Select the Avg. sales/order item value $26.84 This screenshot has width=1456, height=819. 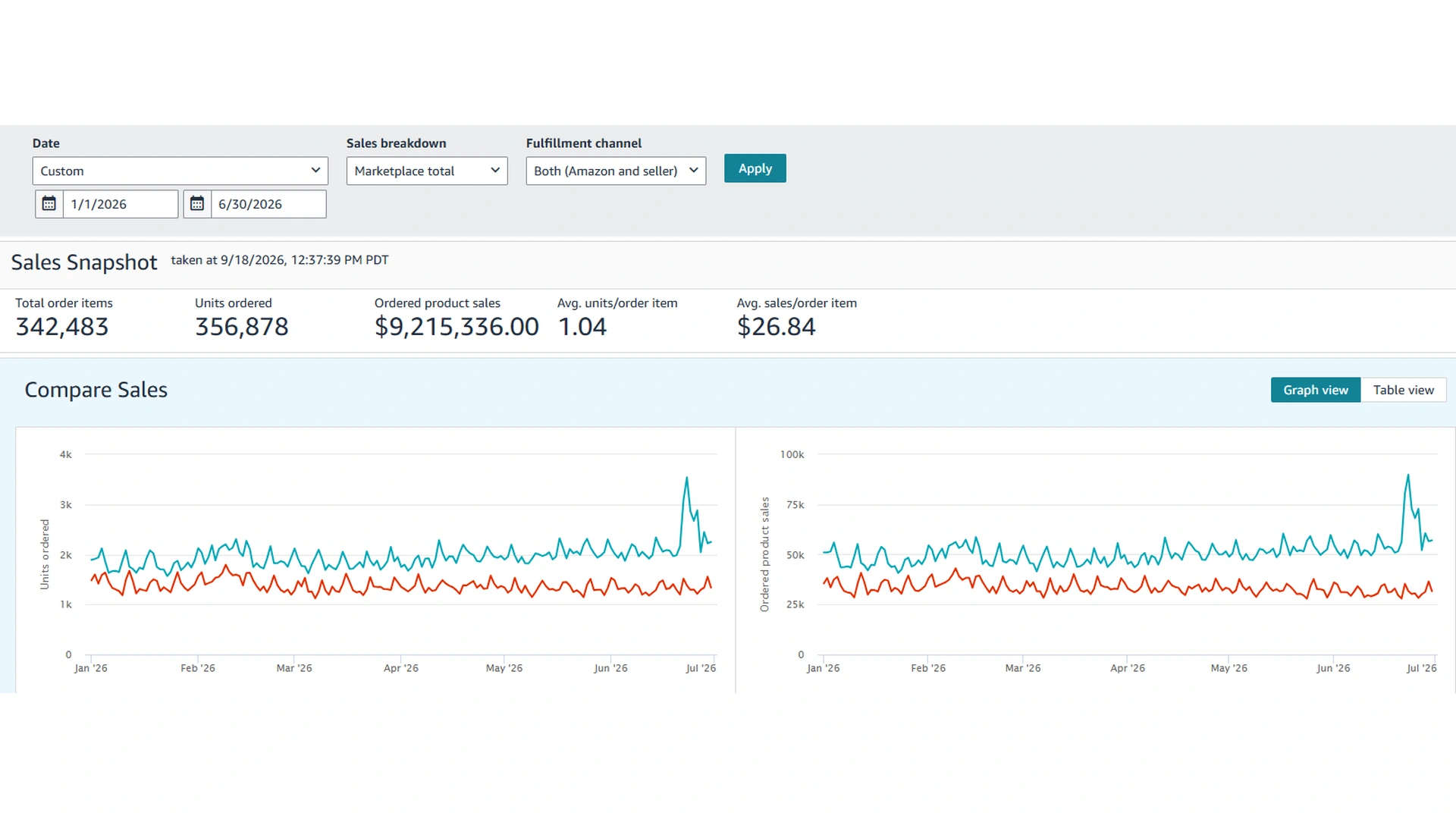[777, 327]
